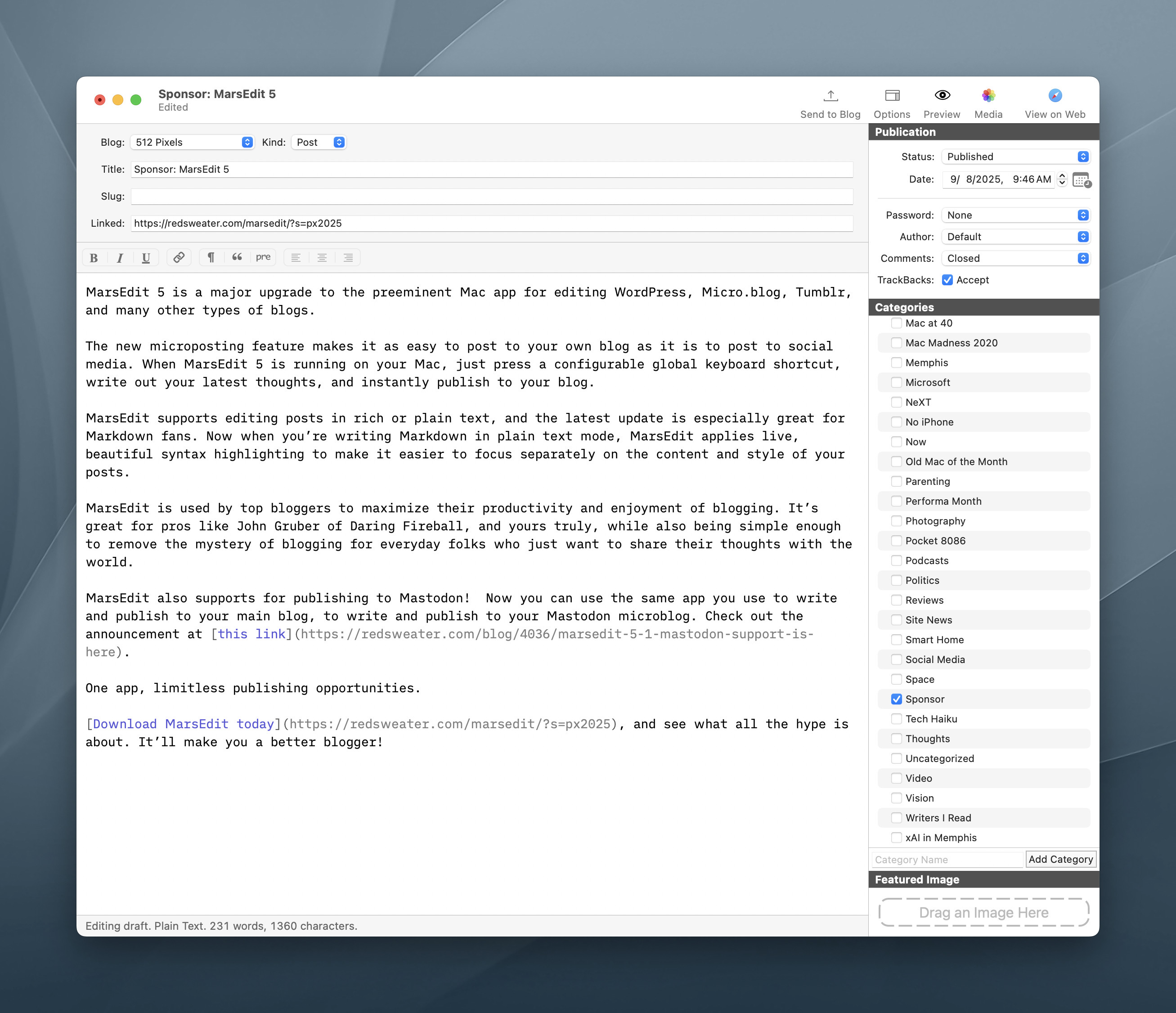Screen dimensions: 1176x1013
Task: Select the Vision category checkbox
Action: (x=897, y=798)
